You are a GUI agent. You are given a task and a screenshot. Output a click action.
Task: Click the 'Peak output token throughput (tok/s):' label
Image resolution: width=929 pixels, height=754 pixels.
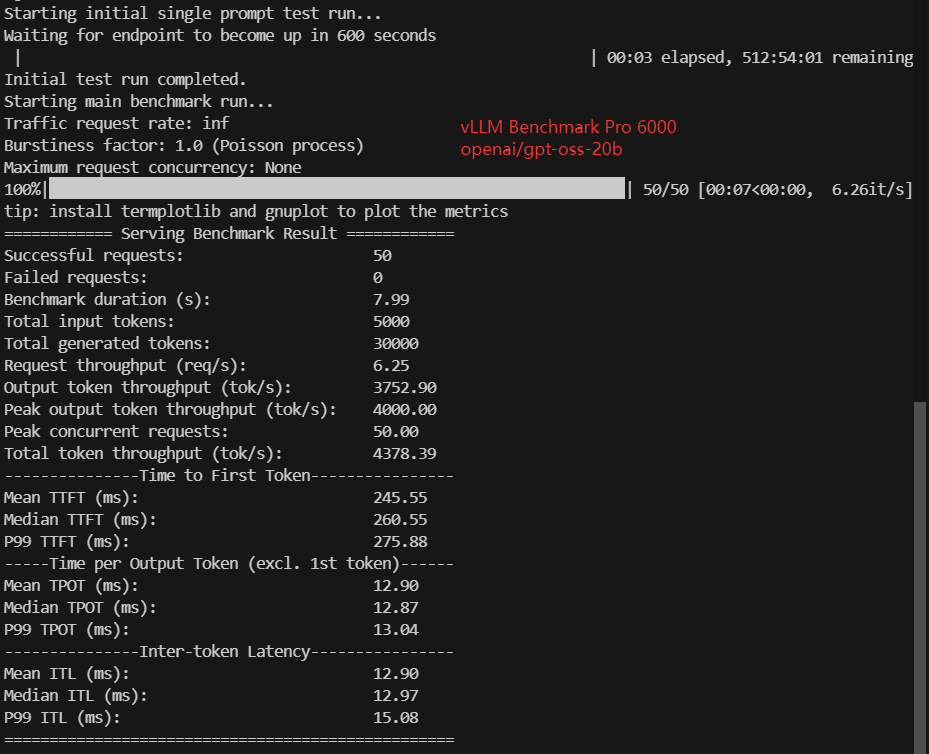(x=170, y=409)
